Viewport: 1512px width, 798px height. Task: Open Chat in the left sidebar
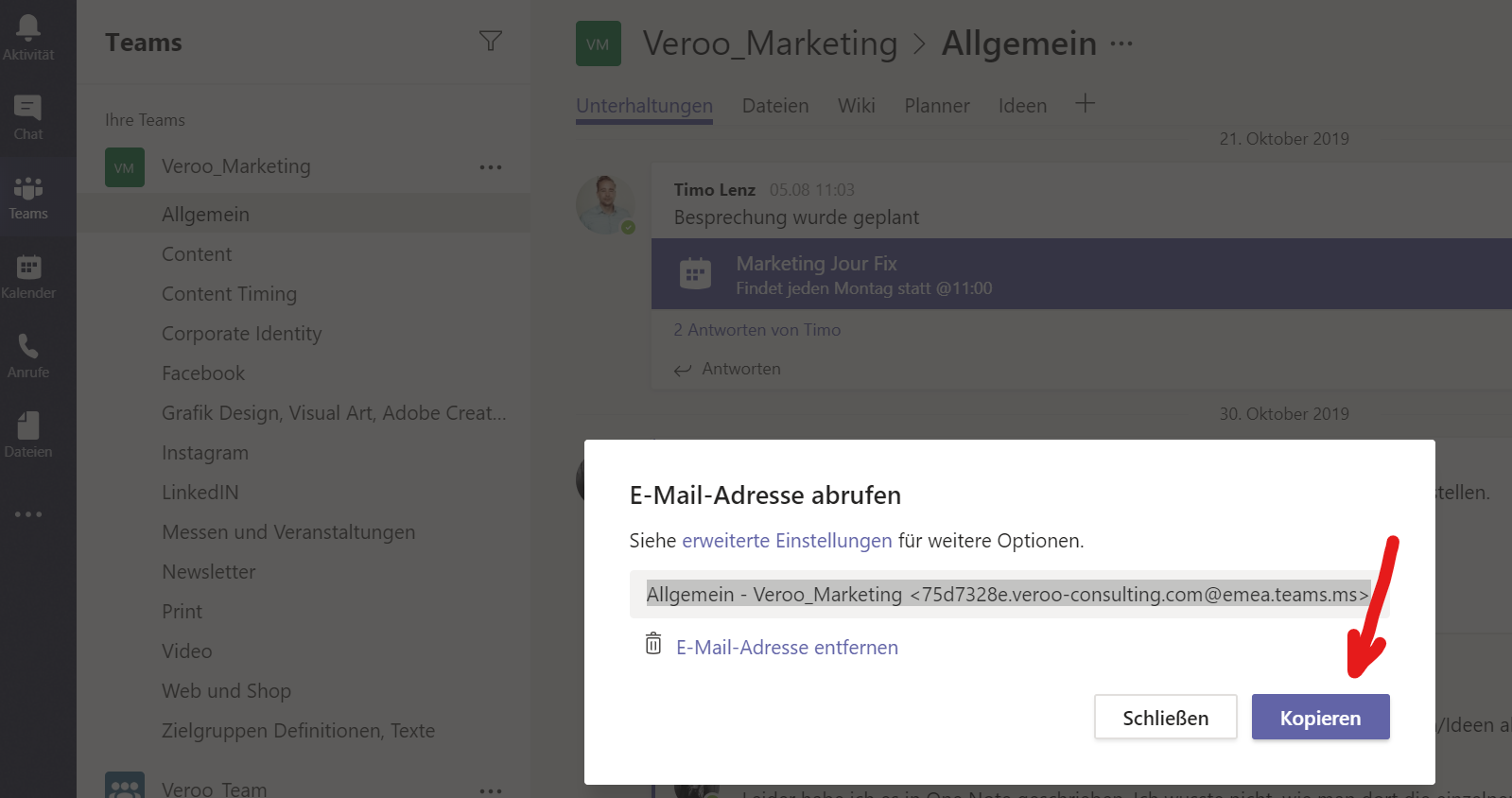point(28,116)
